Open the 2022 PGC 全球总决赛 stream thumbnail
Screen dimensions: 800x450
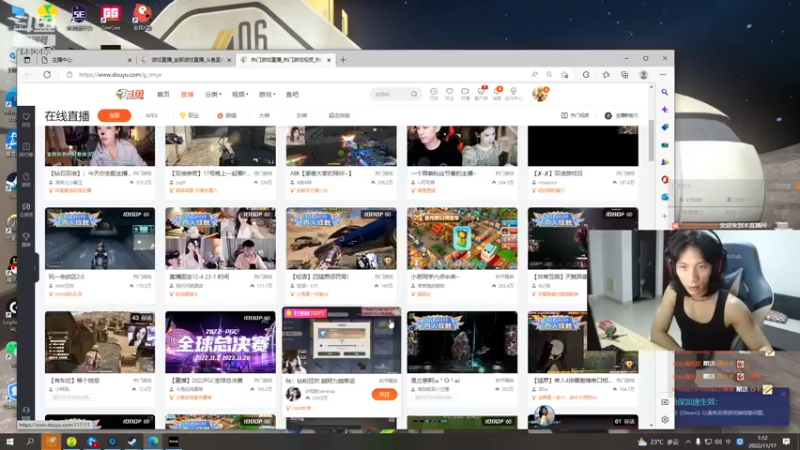point(220,342)
